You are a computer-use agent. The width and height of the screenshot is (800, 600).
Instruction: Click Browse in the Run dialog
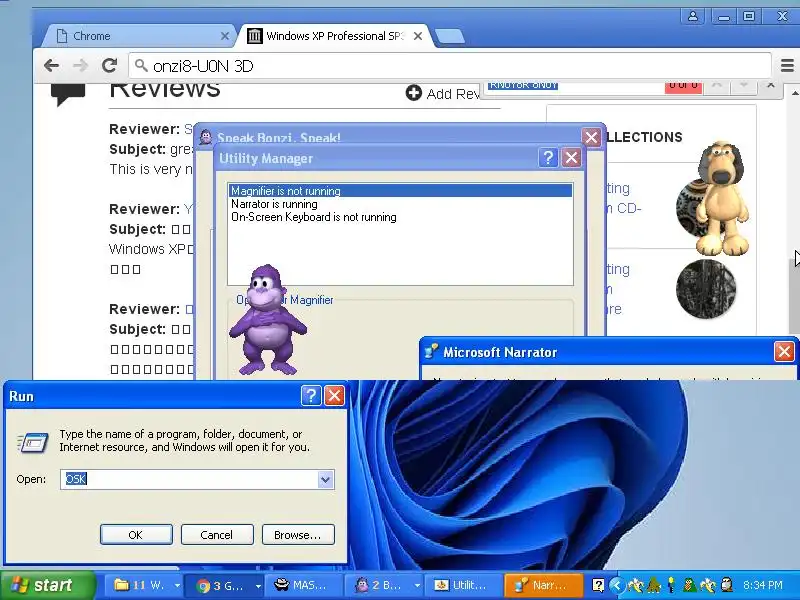click(x=297, y=535)
